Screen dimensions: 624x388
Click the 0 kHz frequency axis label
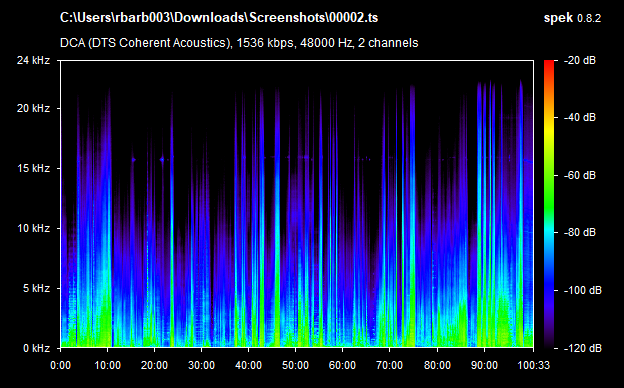(x=36, y=348)
